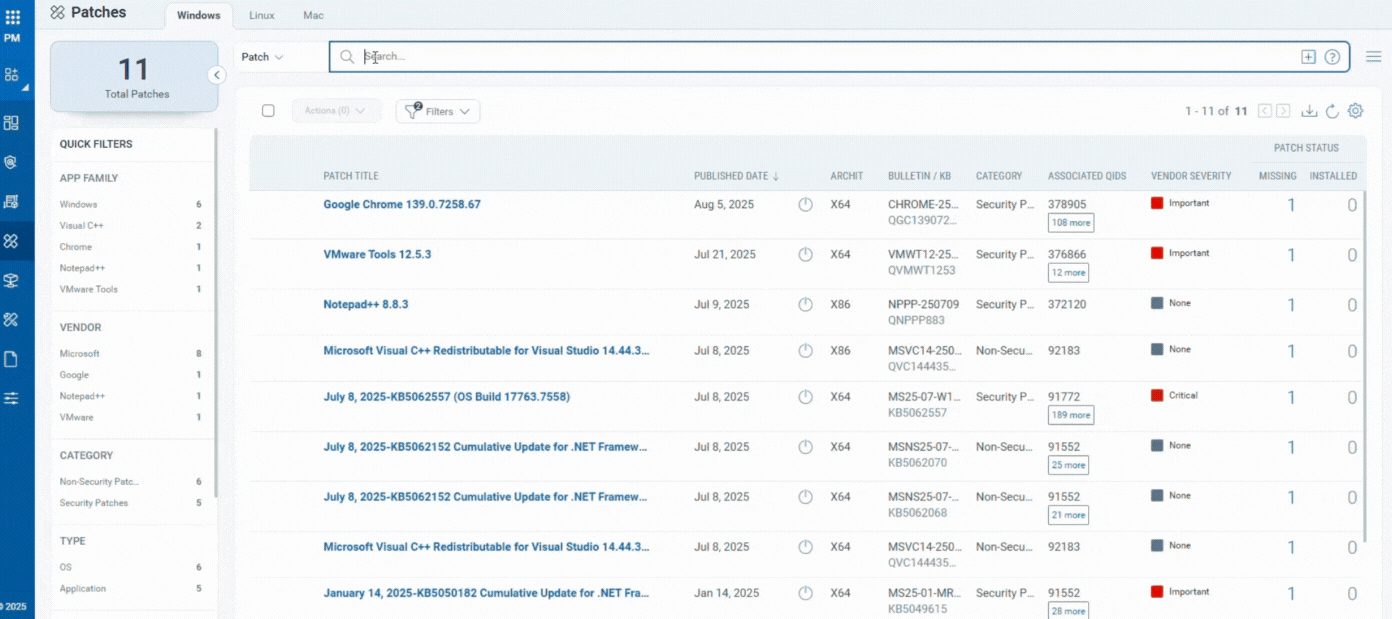The height and width of the screenshot is (619, 1392).
Task: Open search help question mark icon
Action: click(1332, 57)
